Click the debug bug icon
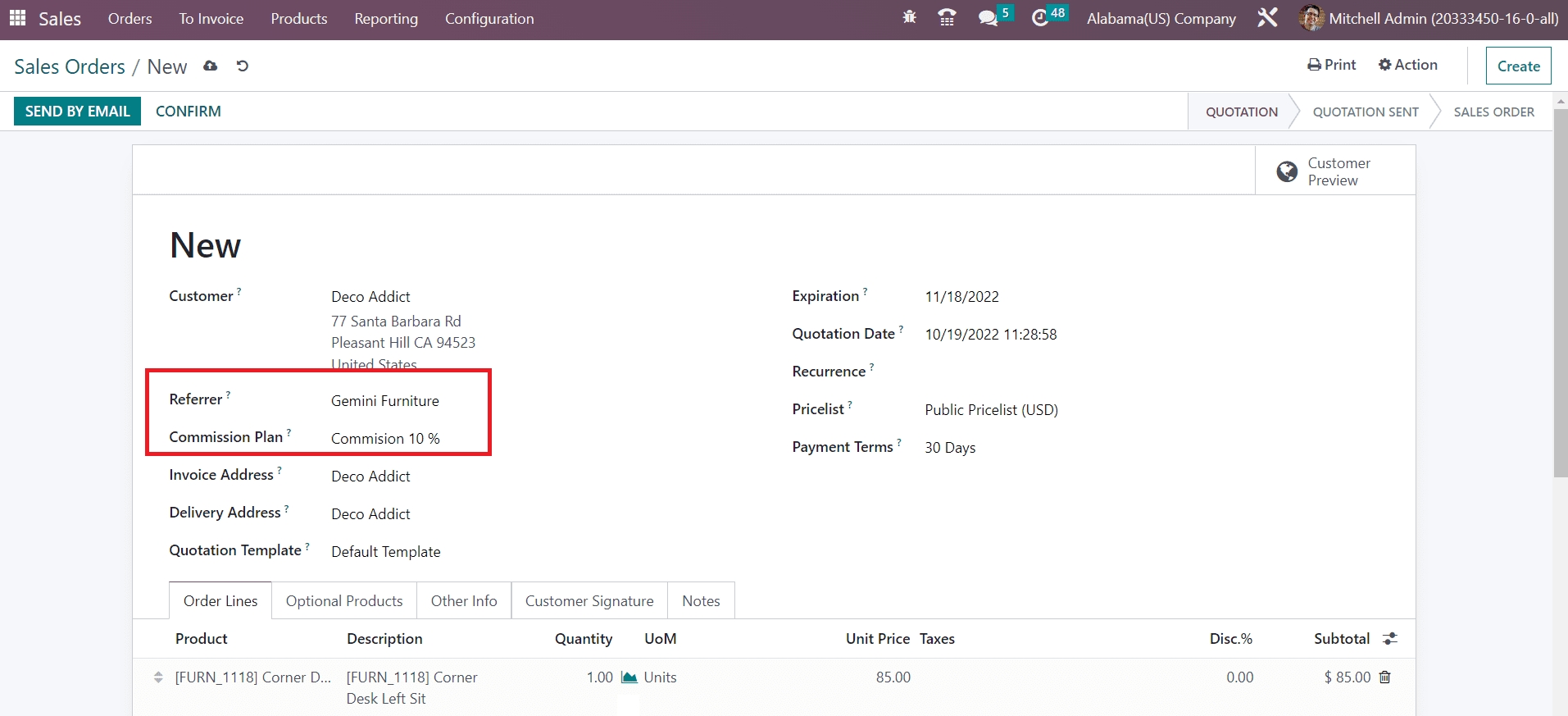Image resolution: width=1568 pixels, height=716 pixels. point(909,17)
